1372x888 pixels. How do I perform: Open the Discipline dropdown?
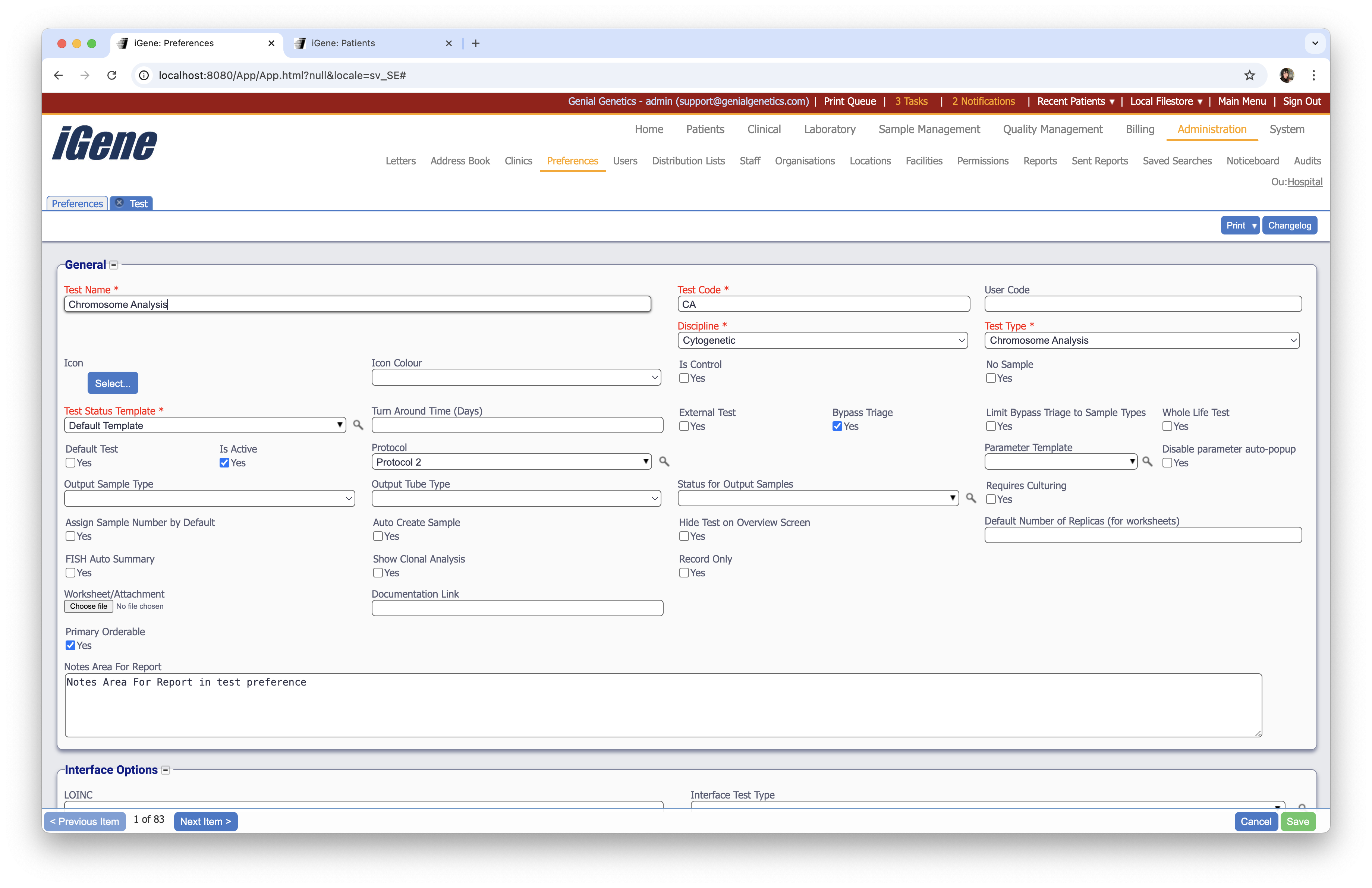pos(822,341)
